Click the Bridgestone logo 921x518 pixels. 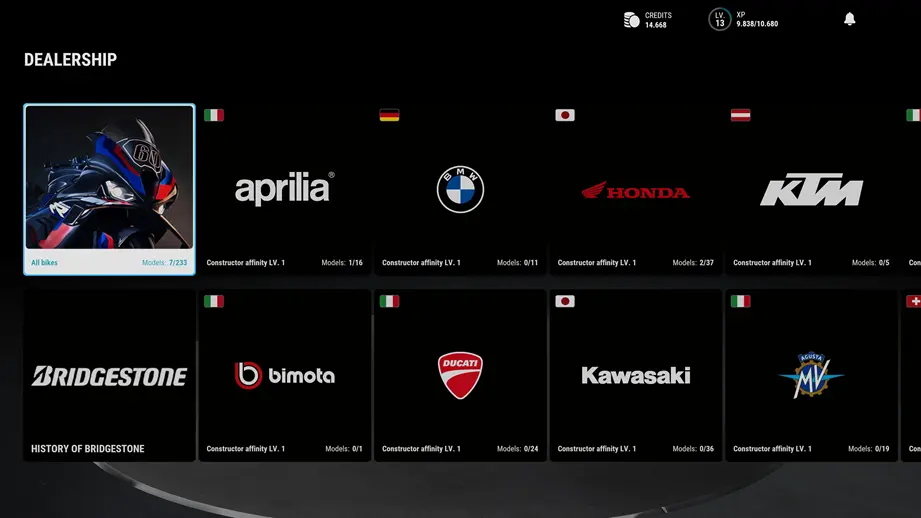click(x=109, y=376)
